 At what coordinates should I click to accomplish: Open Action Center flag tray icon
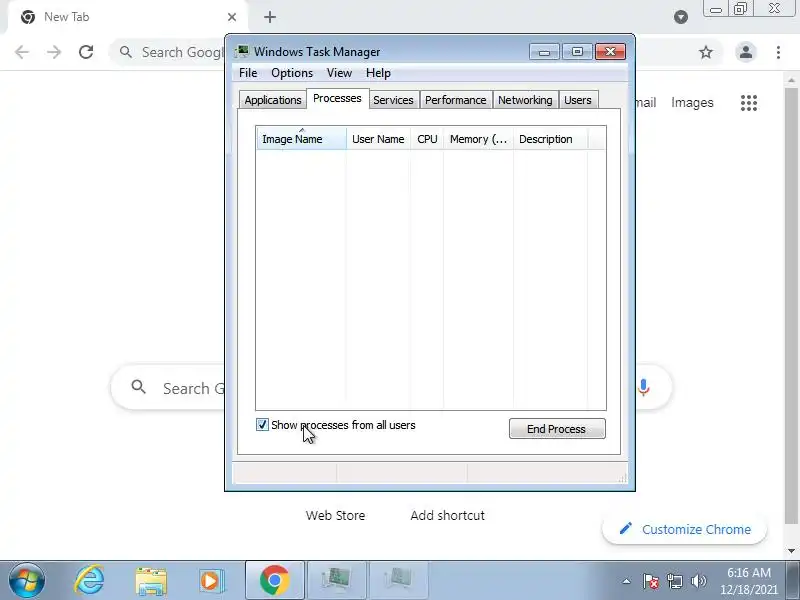pyautogui.click(x=650, y=581)
